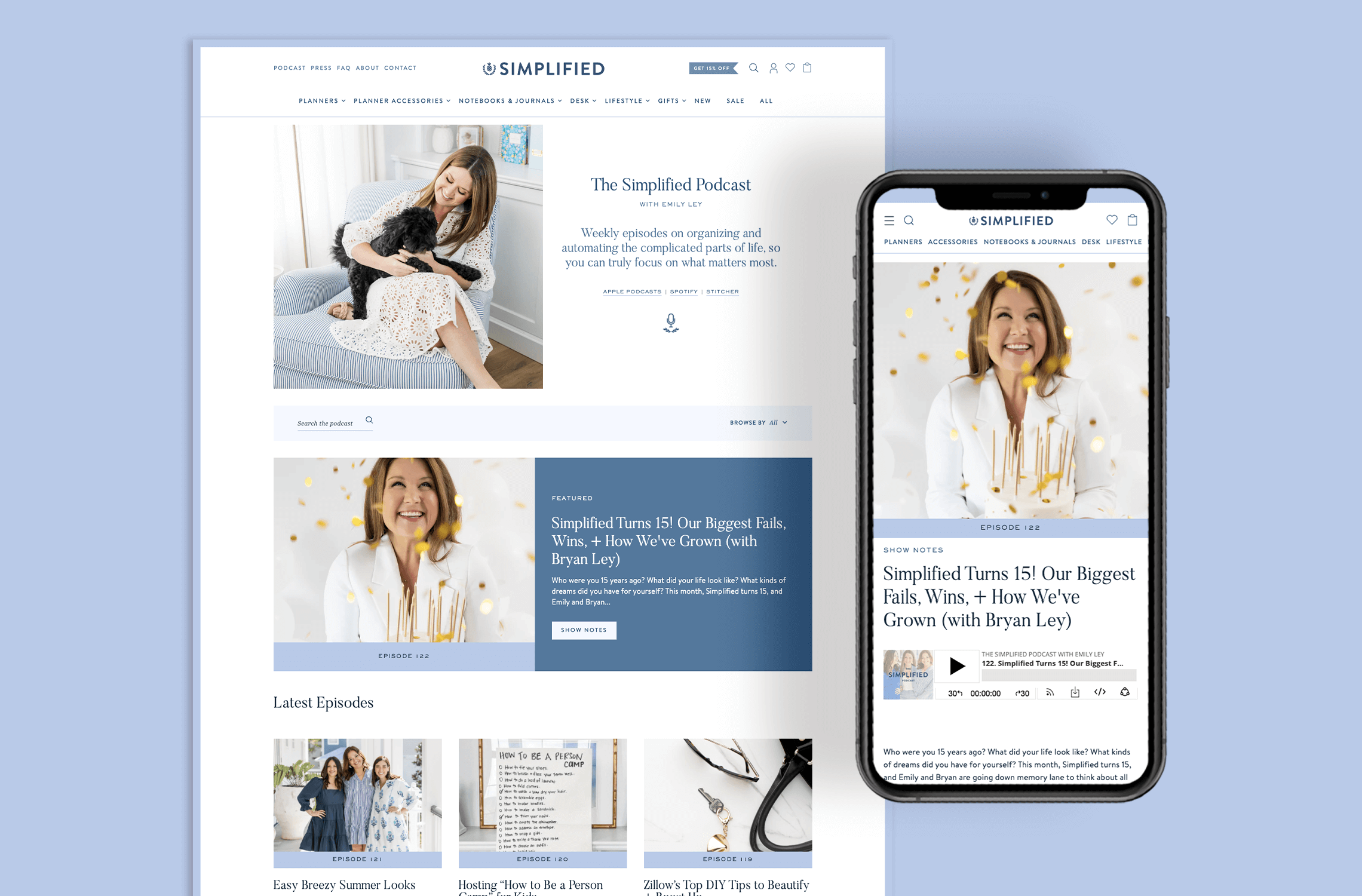Toggle the Stitcher podcast link

[722, 291]
